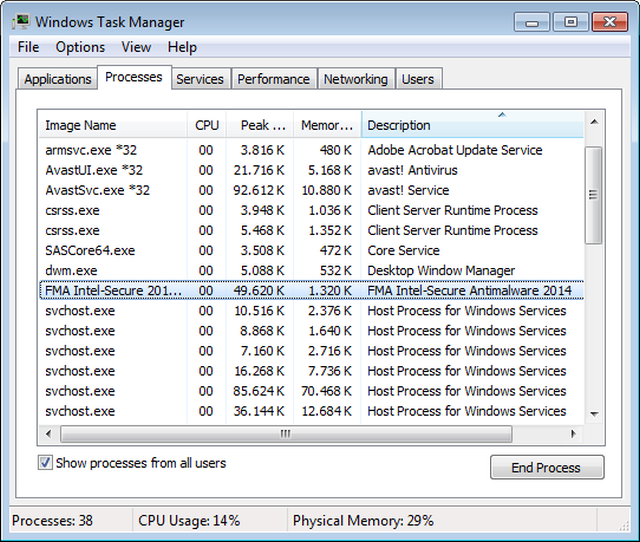
Task: Open the File menu
Action: point(28,47)
